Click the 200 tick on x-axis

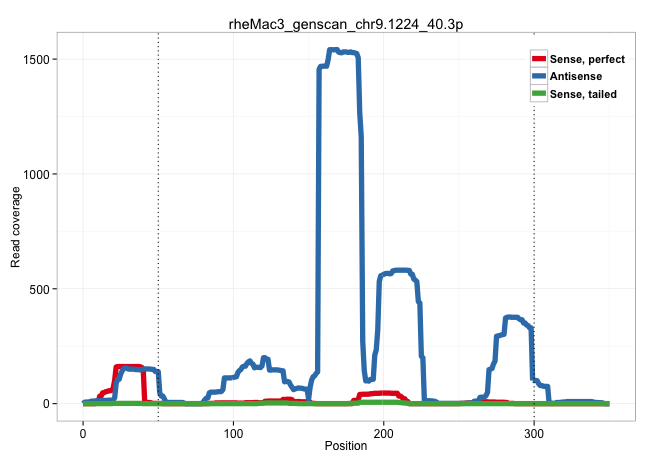(x=384, y=431)
